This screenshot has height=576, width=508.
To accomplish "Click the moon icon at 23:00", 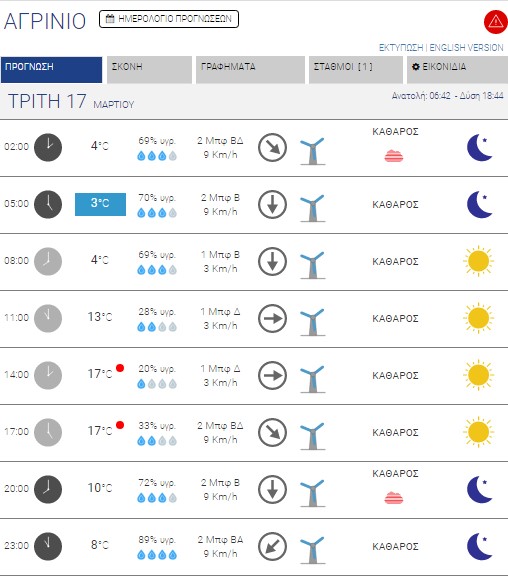I will tap(479, 546).
